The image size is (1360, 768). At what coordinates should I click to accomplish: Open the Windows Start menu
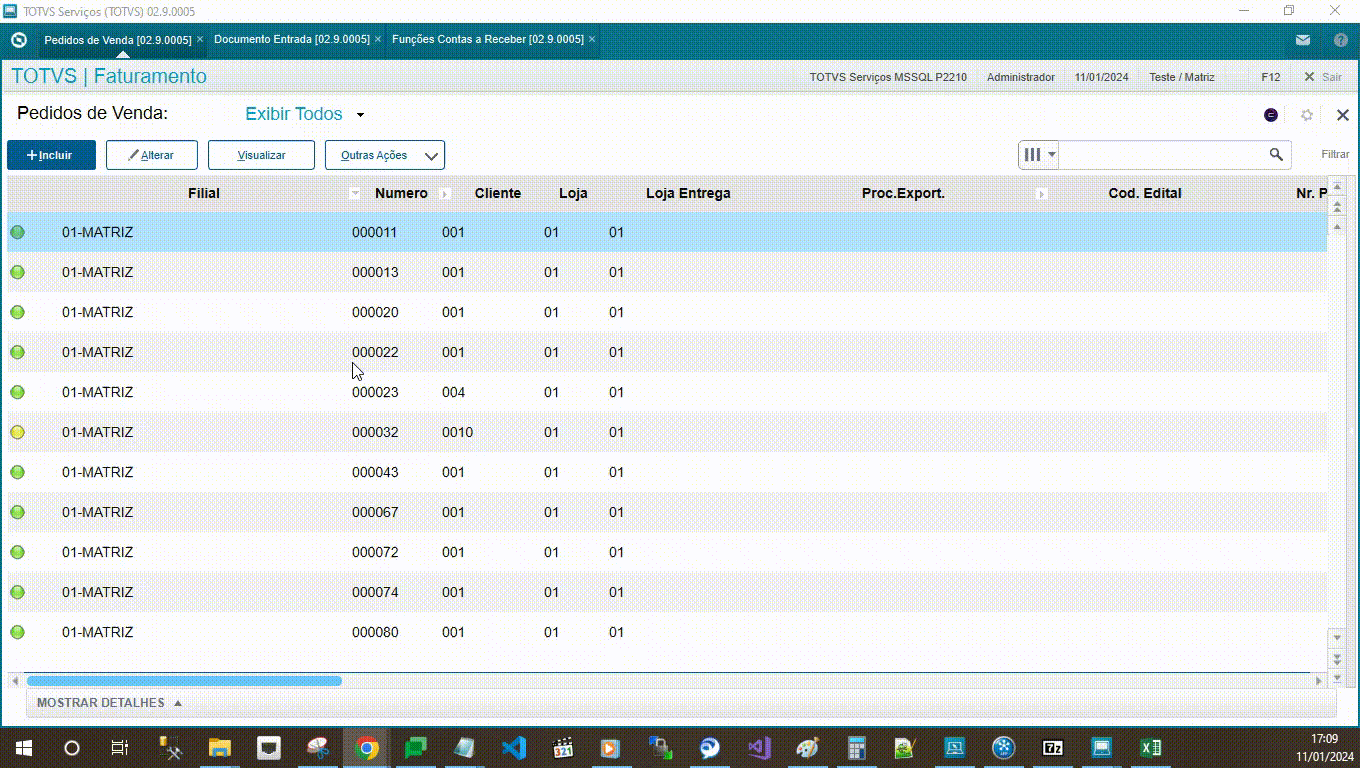22,748
